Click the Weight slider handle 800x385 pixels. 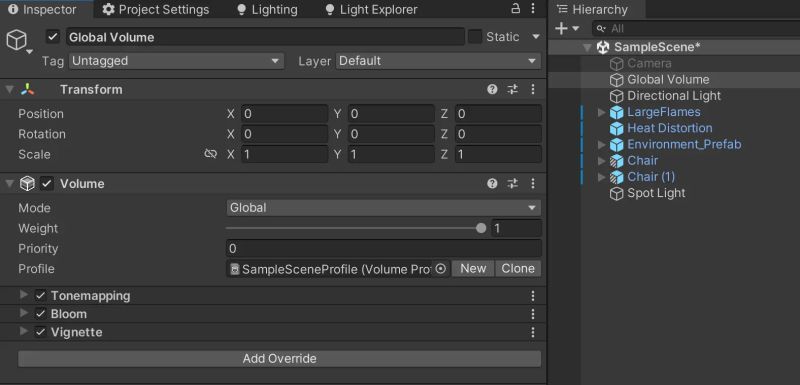(481, 228)
